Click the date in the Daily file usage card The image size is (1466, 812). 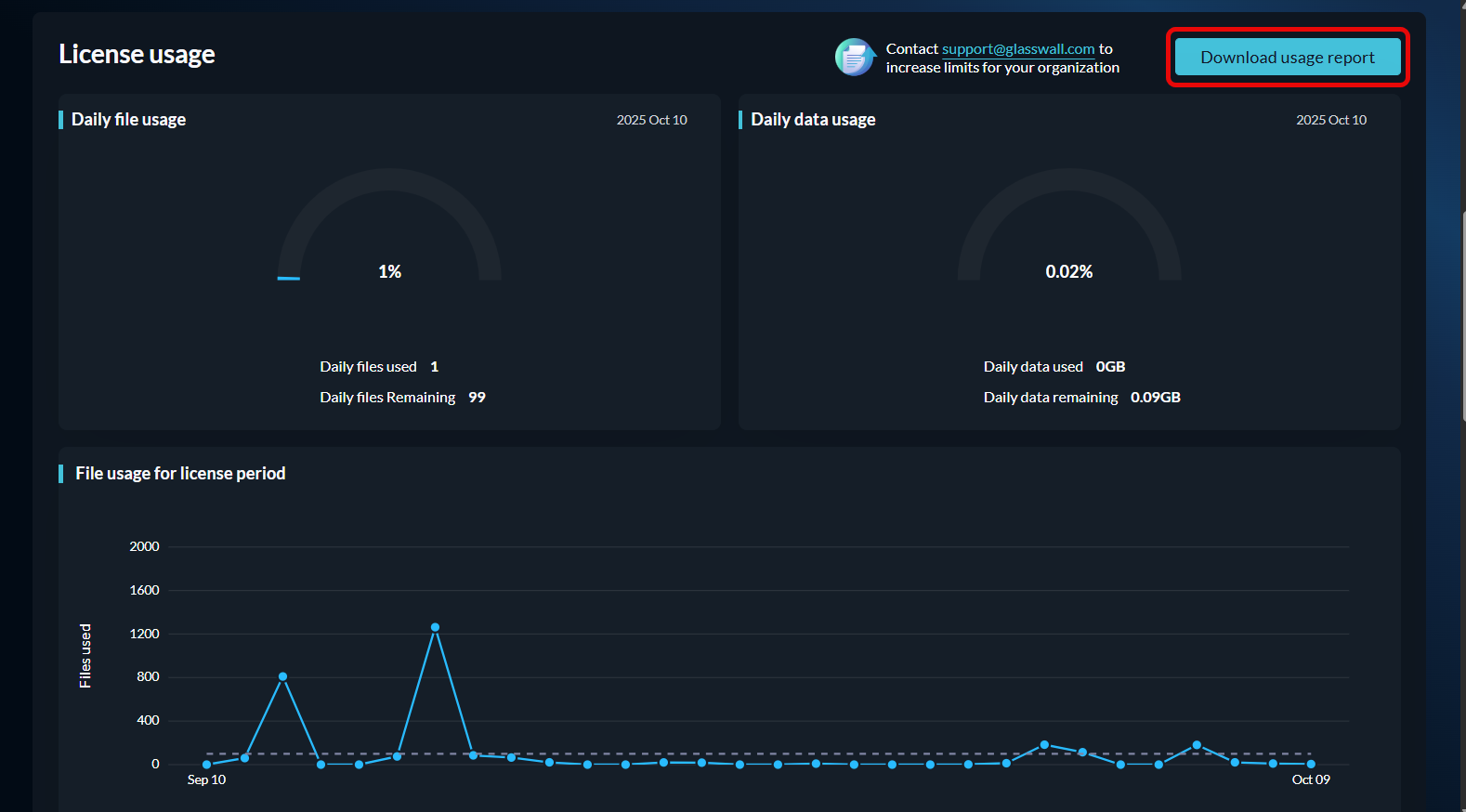(651, 120)
